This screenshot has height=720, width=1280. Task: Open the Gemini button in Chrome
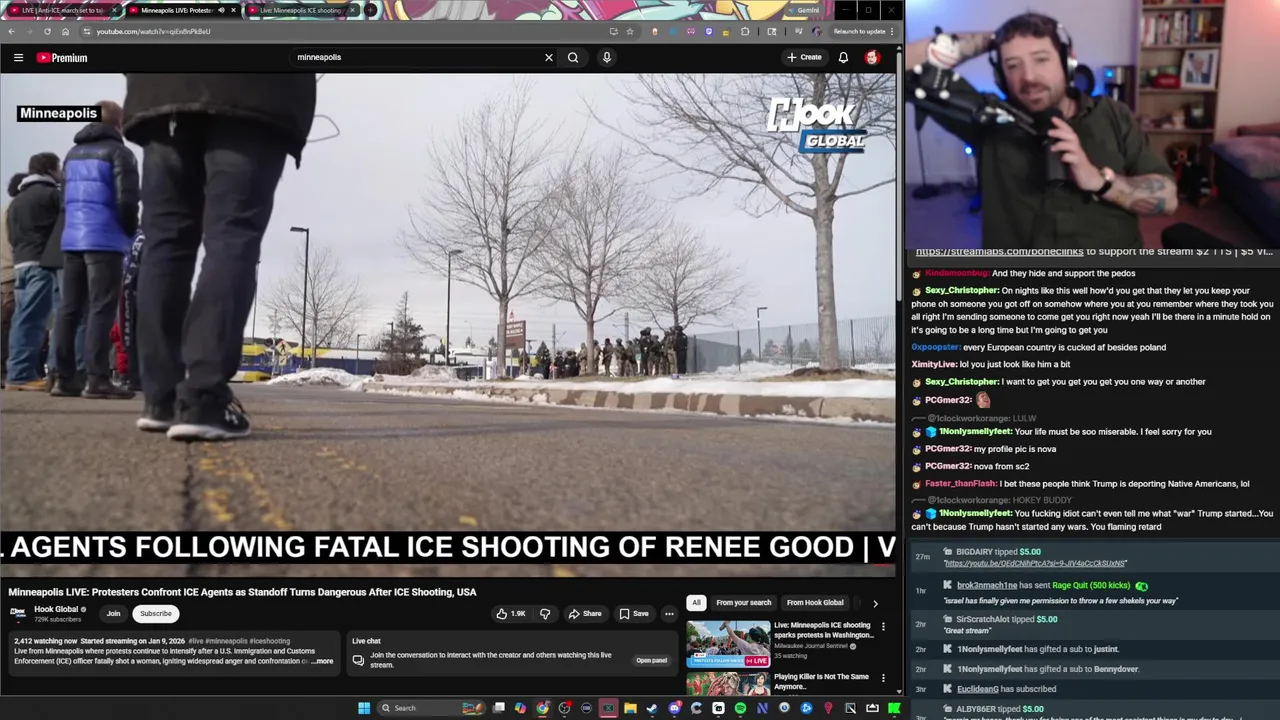803,10
